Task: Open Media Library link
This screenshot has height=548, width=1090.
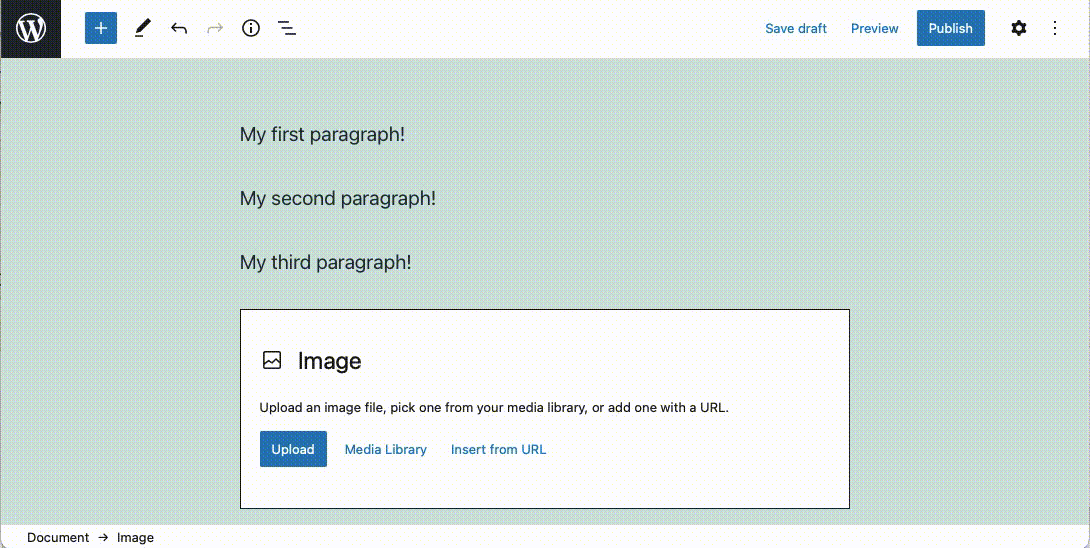Action: [x=385, y=449]
